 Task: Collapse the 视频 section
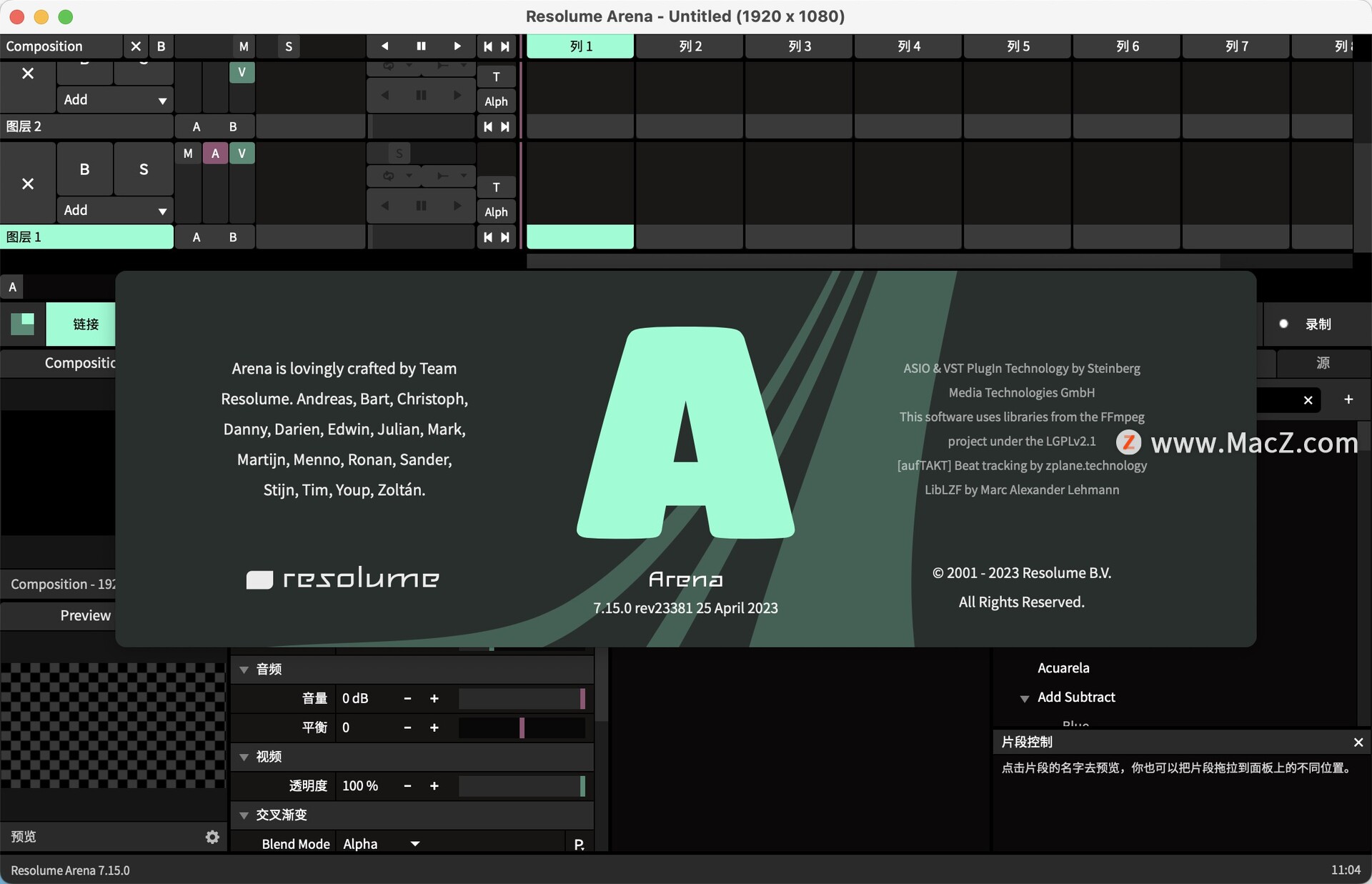244,757
